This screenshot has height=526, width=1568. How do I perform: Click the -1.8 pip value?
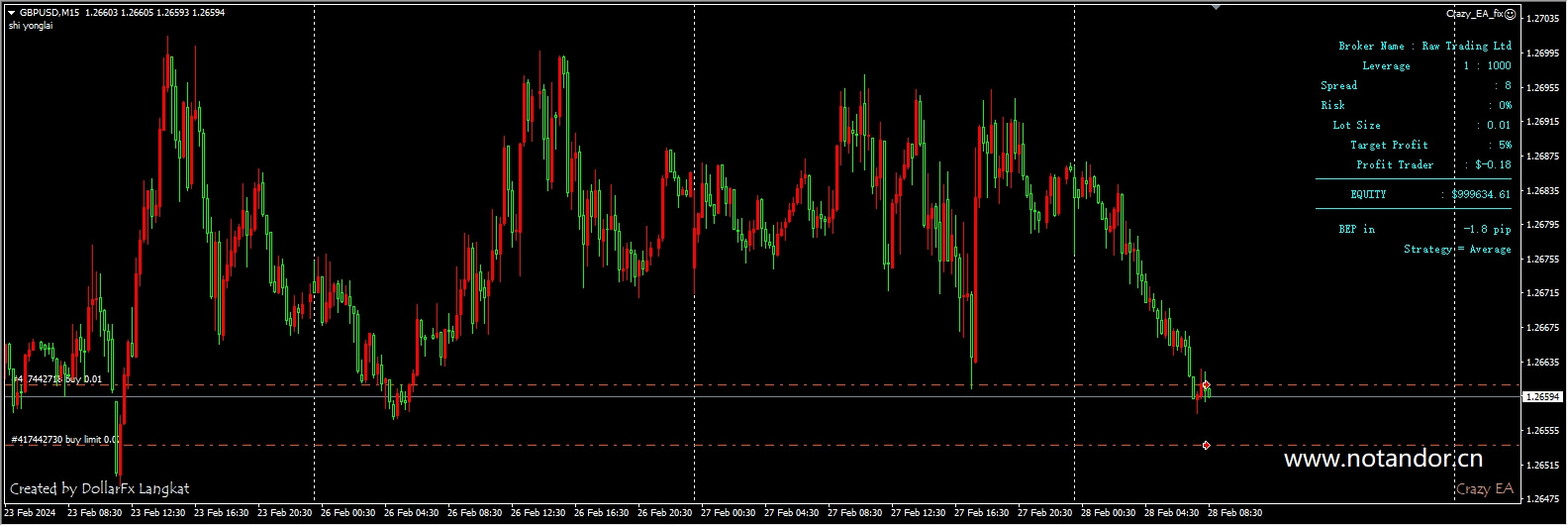coord(1487,229)
